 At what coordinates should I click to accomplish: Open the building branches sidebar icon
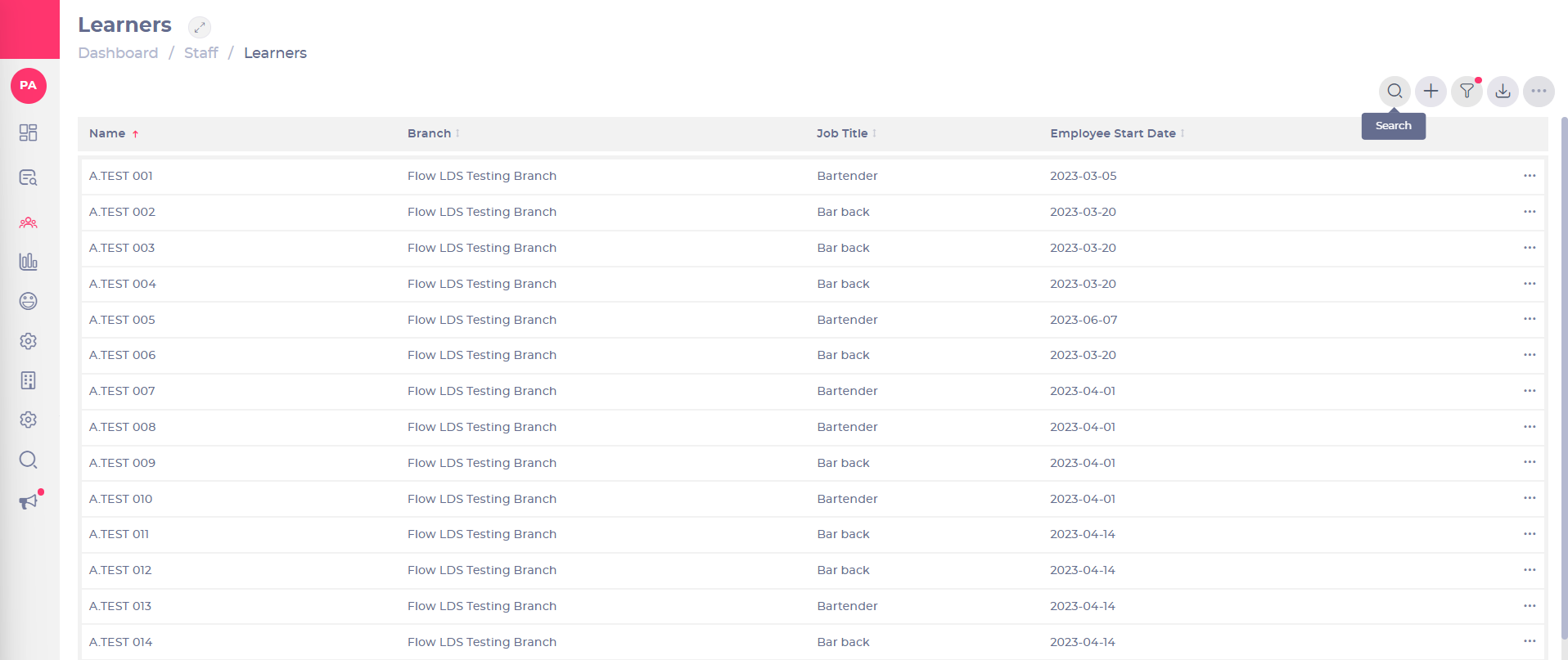29,380
